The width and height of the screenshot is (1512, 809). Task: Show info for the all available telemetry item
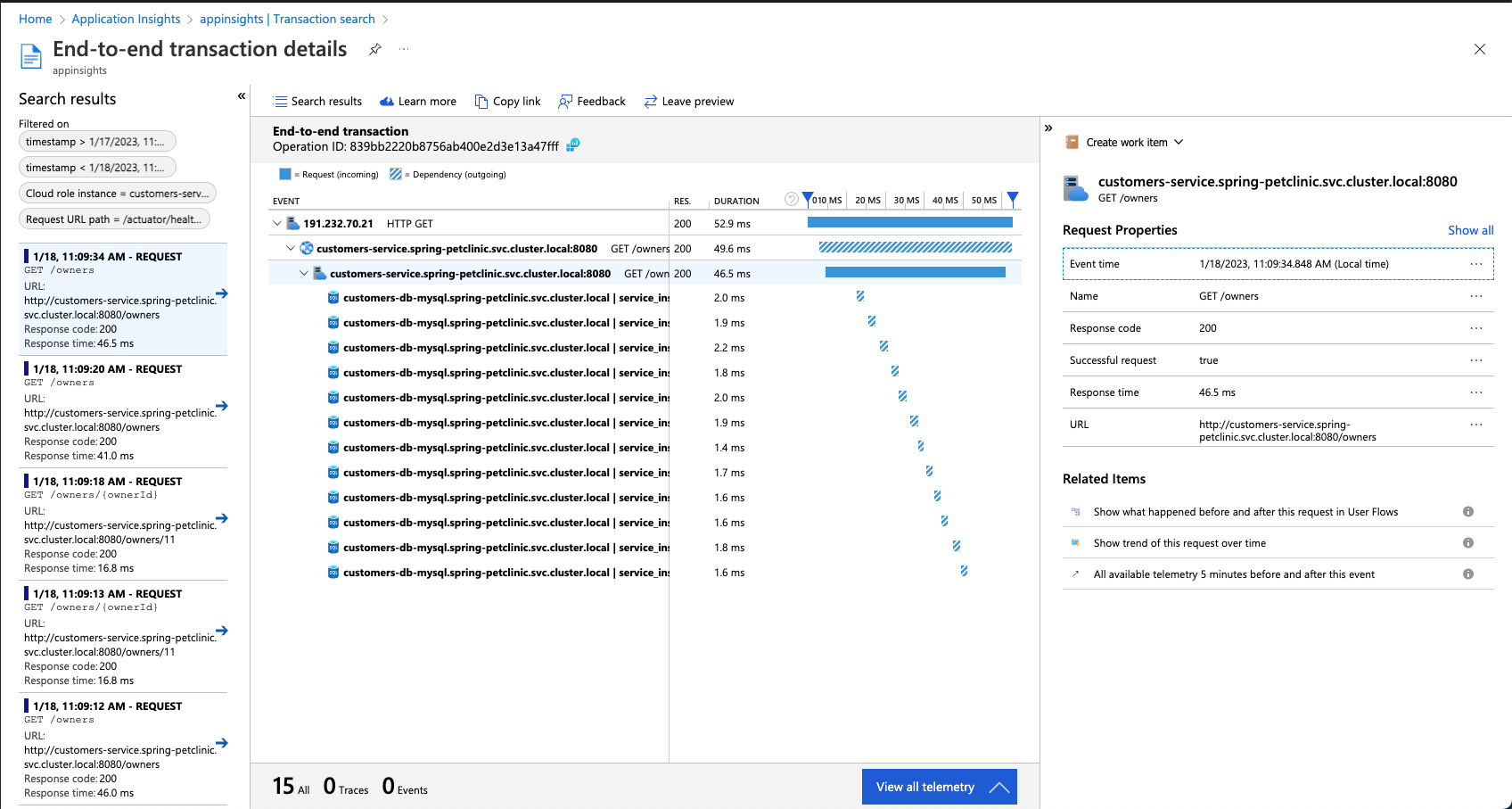[1468, 574]
